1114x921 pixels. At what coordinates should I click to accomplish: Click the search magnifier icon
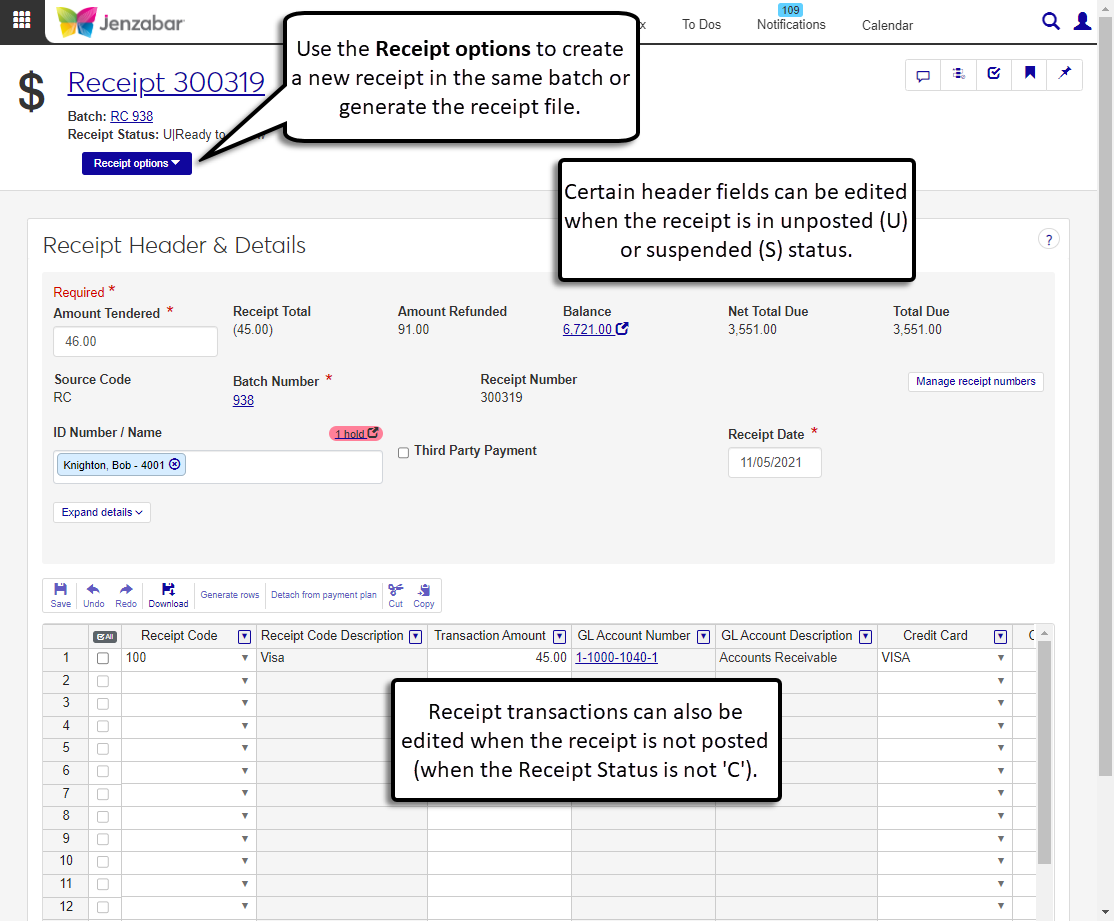(1050, 21)
